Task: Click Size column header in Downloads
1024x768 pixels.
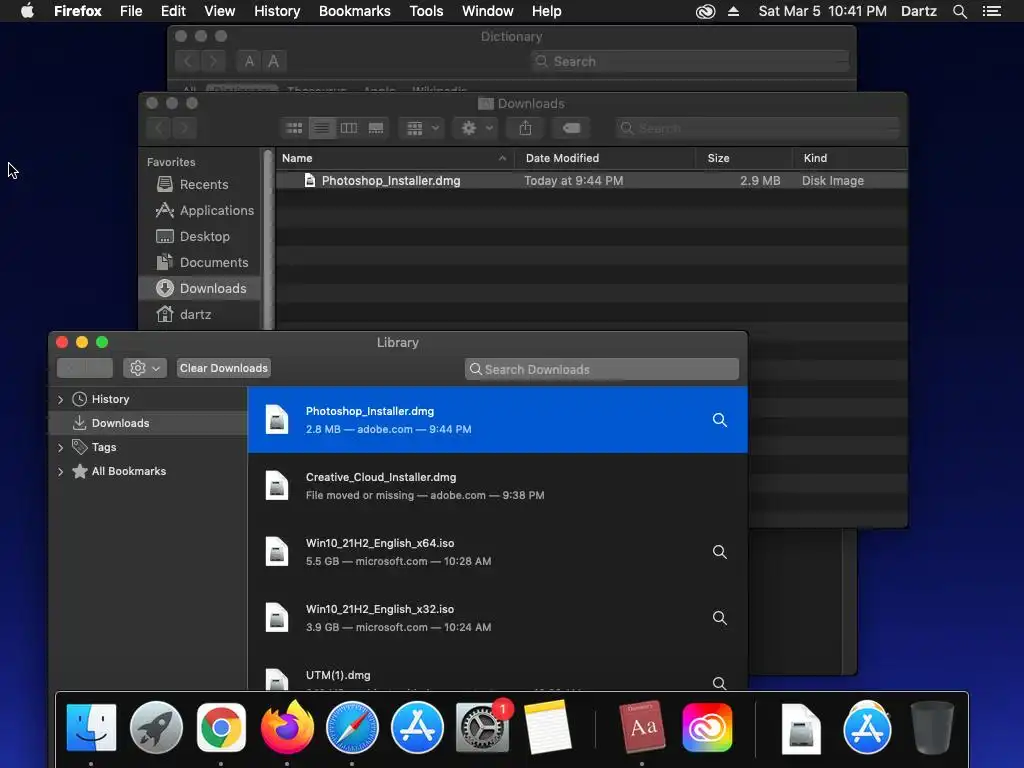Action: 744,158
